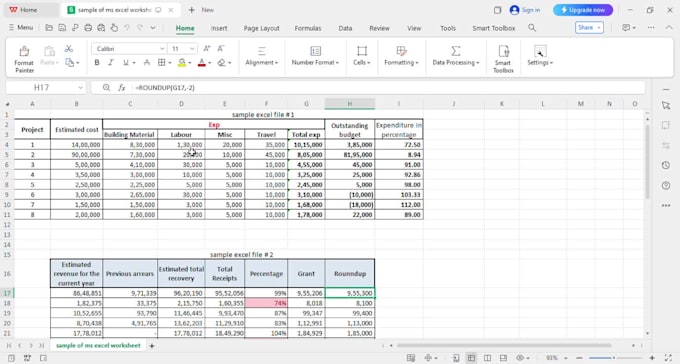Switch to Page Break Preview view
The image size is (680, 364).
503,358
